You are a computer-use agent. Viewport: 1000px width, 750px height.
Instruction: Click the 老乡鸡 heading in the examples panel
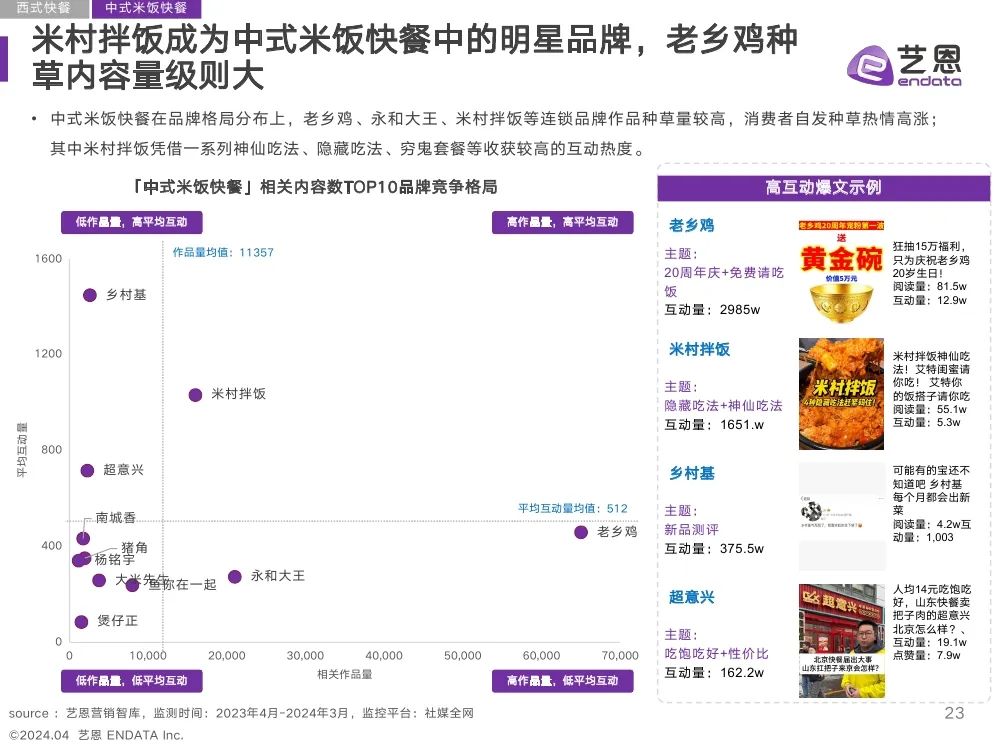[691, 225]
